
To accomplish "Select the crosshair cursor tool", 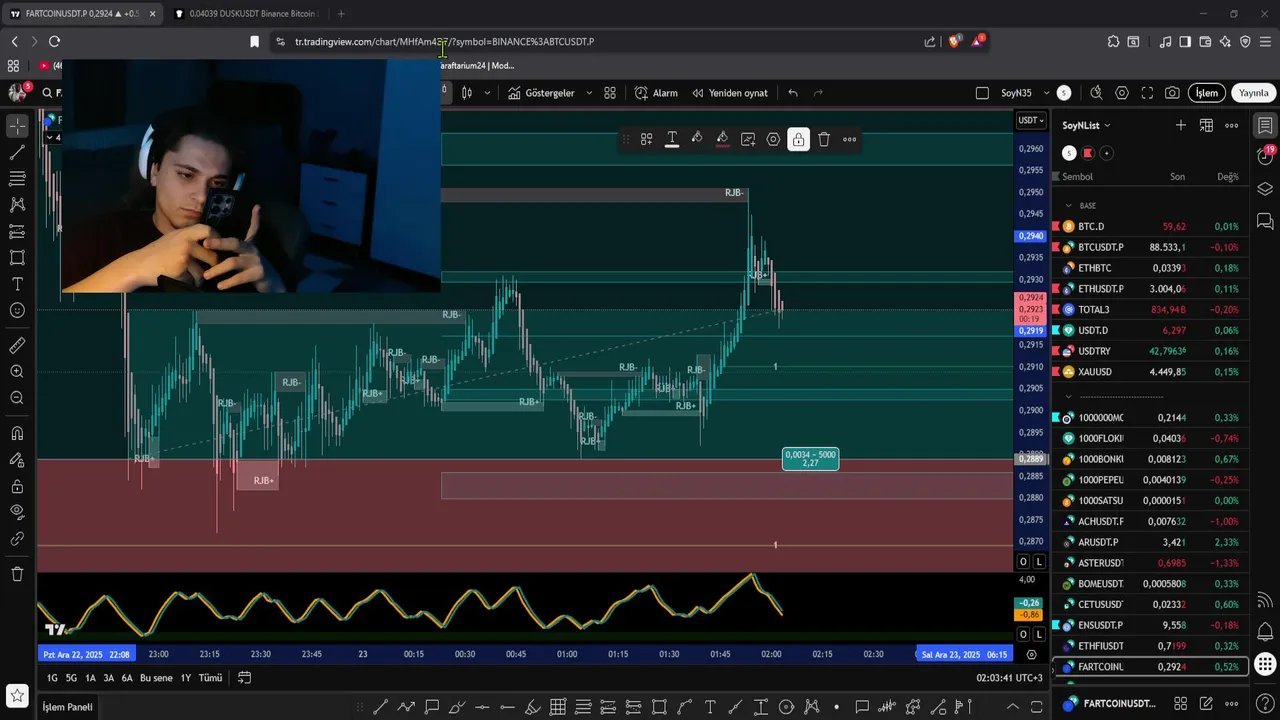I will (x=17, y=126).
